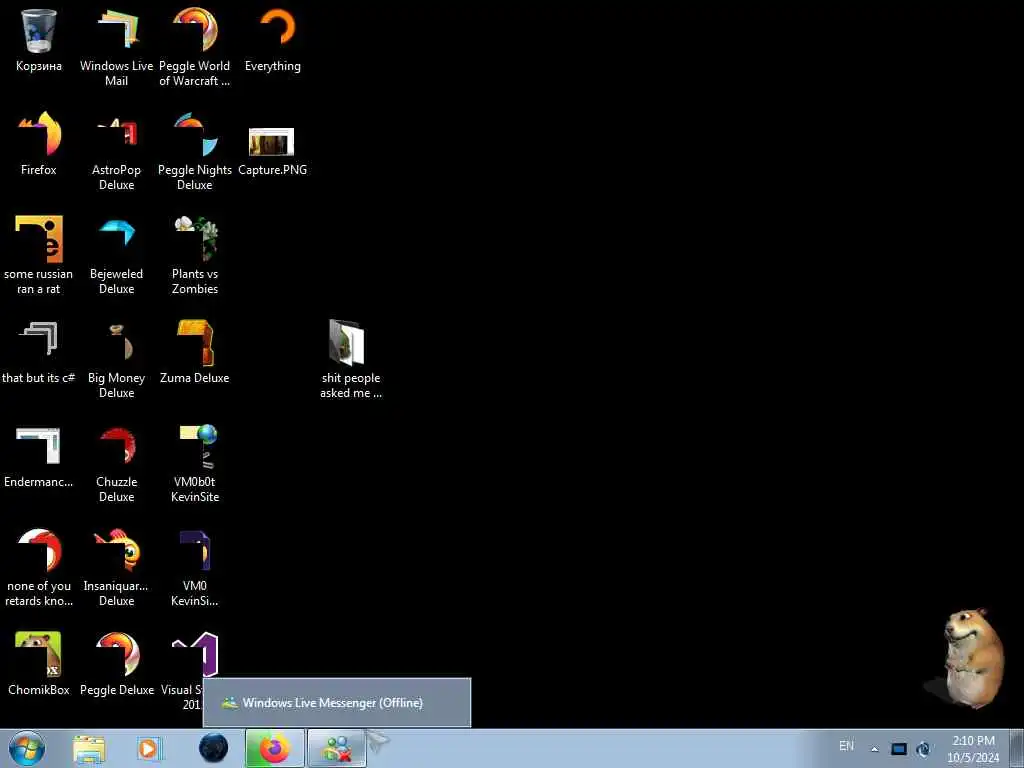Open the Корзина recycle bin icon
Viewport: 1024px width, 768px height.
39,40
